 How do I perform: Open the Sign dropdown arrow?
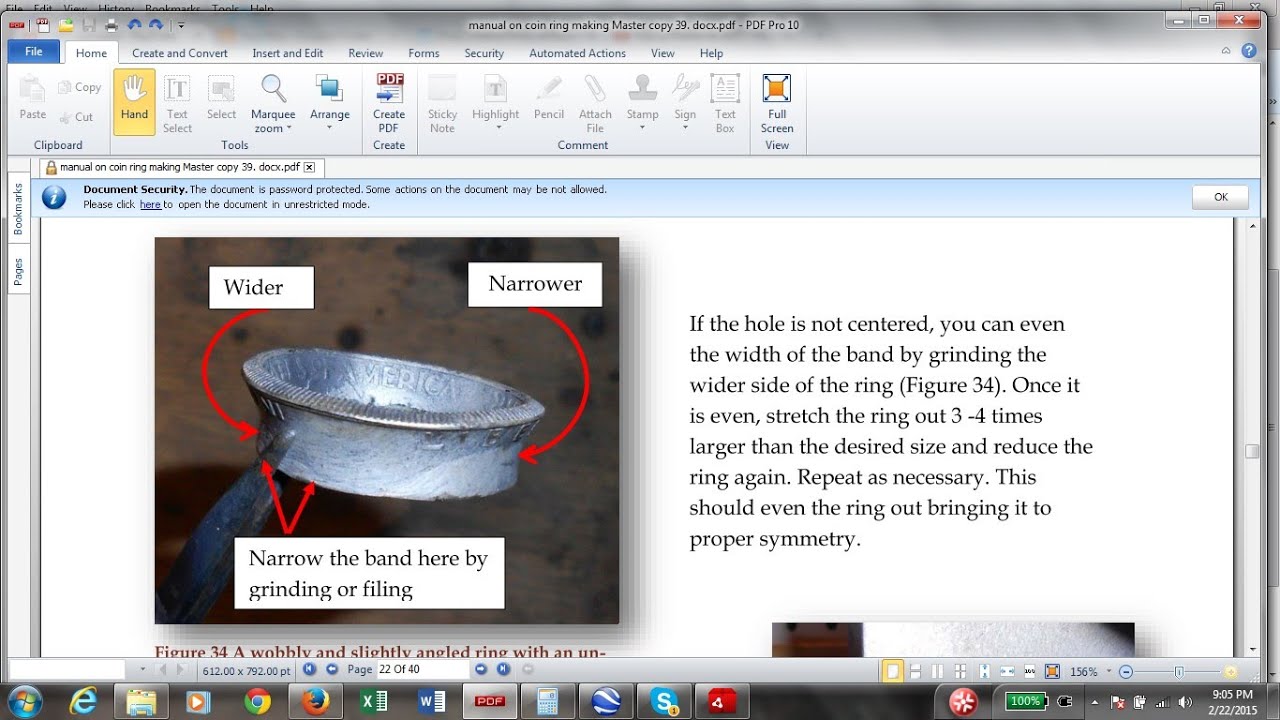[x=685, y=129]
